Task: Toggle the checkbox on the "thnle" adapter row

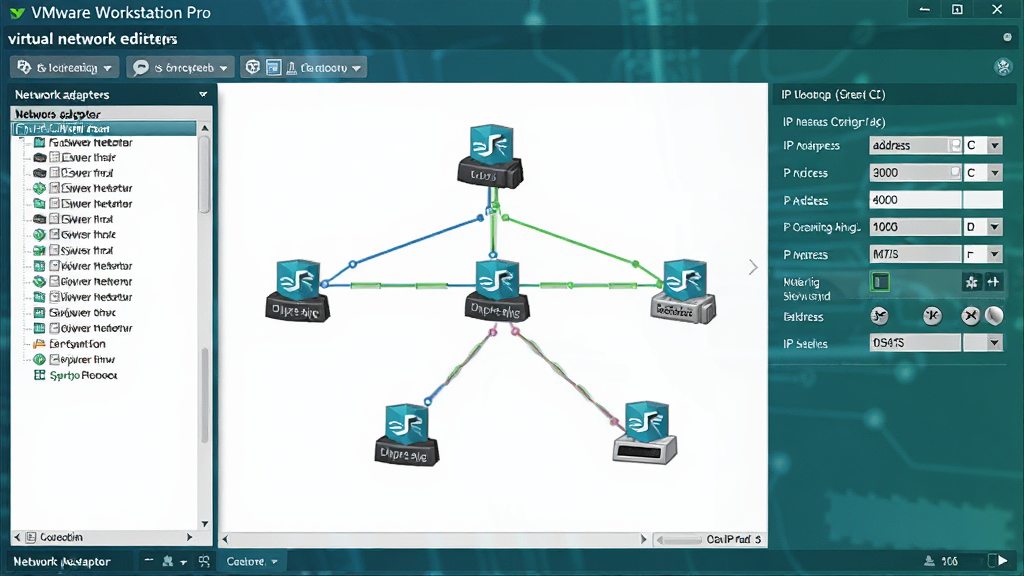Action: (x=55, y=234)
